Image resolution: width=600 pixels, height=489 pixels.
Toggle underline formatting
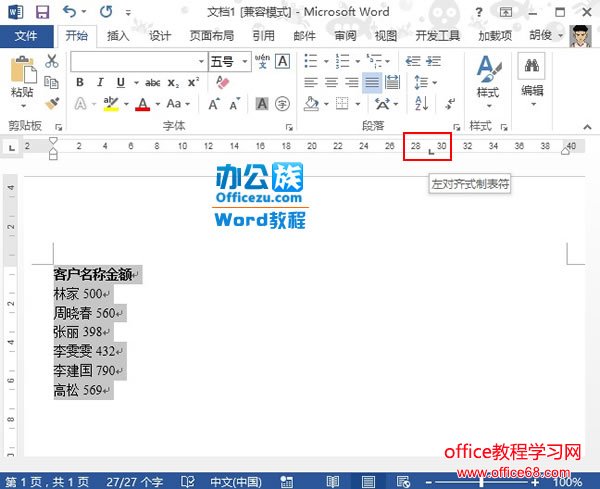coord(121,82)
